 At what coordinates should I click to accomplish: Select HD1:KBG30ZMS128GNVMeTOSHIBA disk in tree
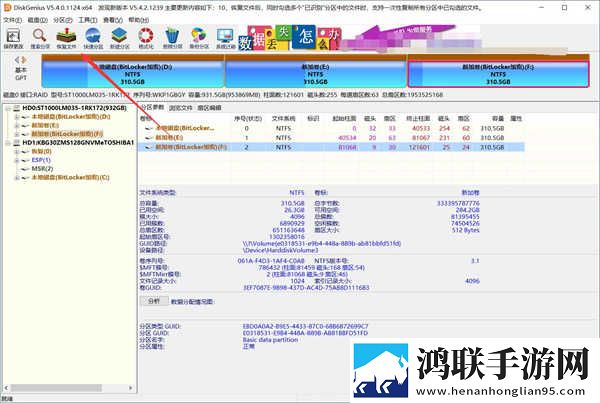pos(78,143)
